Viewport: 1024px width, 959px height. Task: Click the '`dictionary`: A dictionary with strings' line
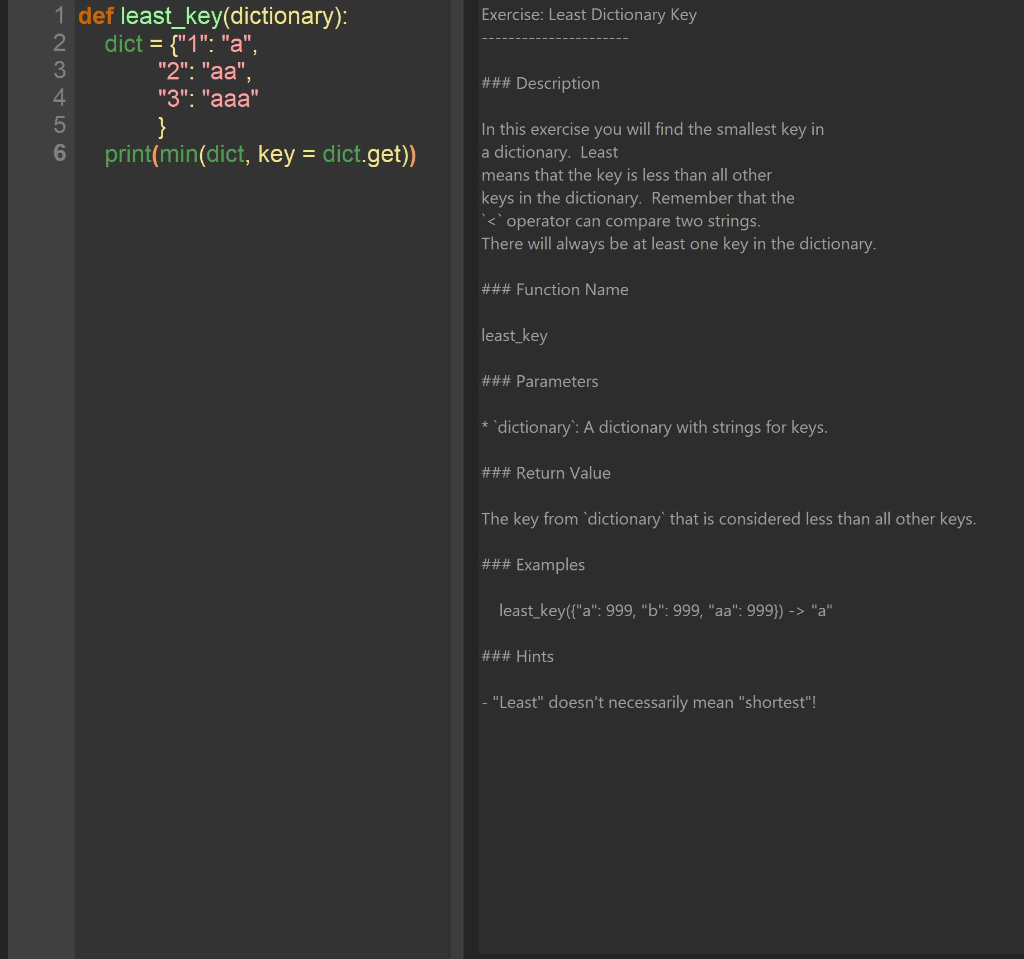coord(654,427)
